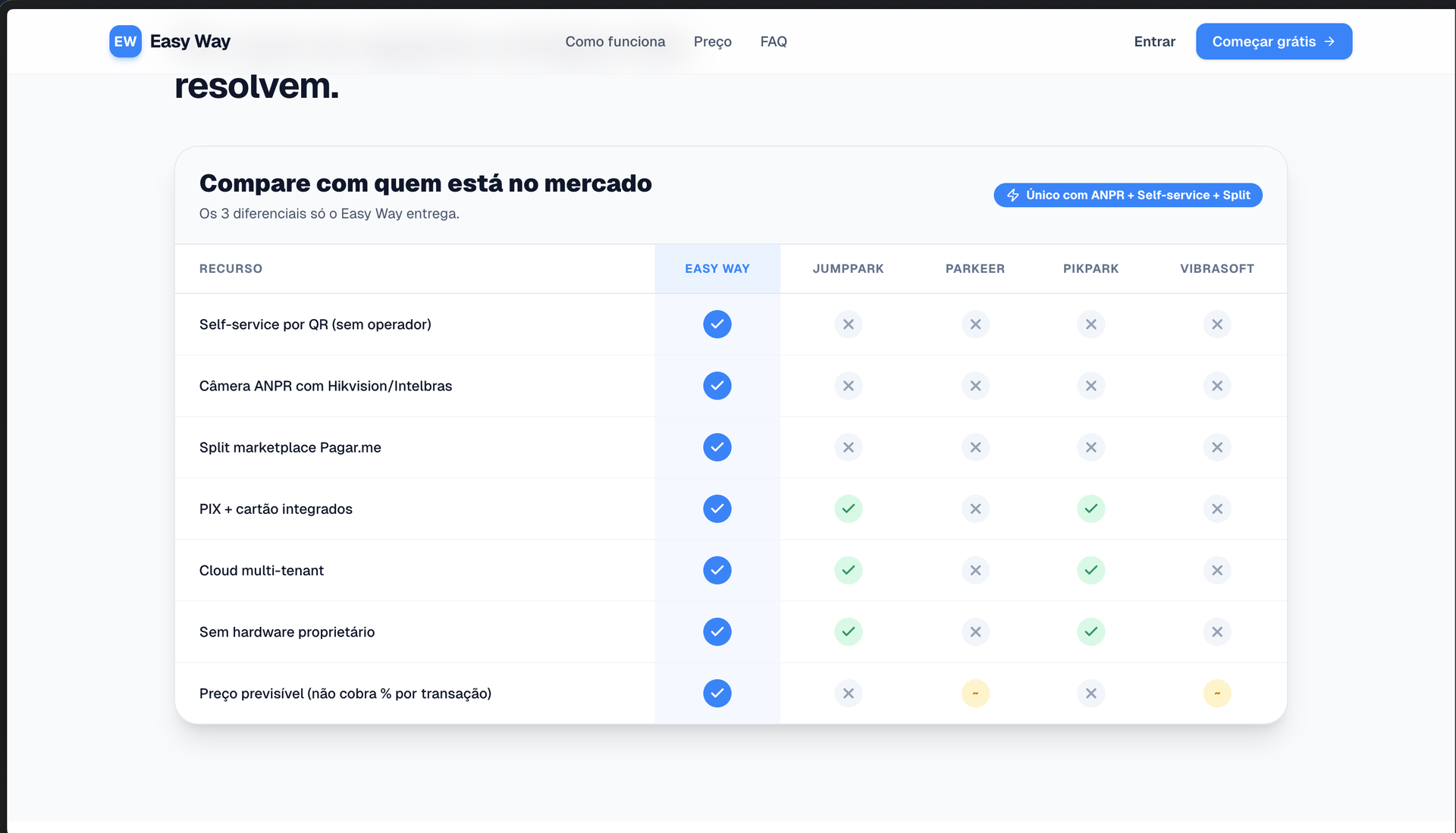Click the Parkeer yellow partial icon for Preço previsível
The image size is (1456, 833).
975,694
